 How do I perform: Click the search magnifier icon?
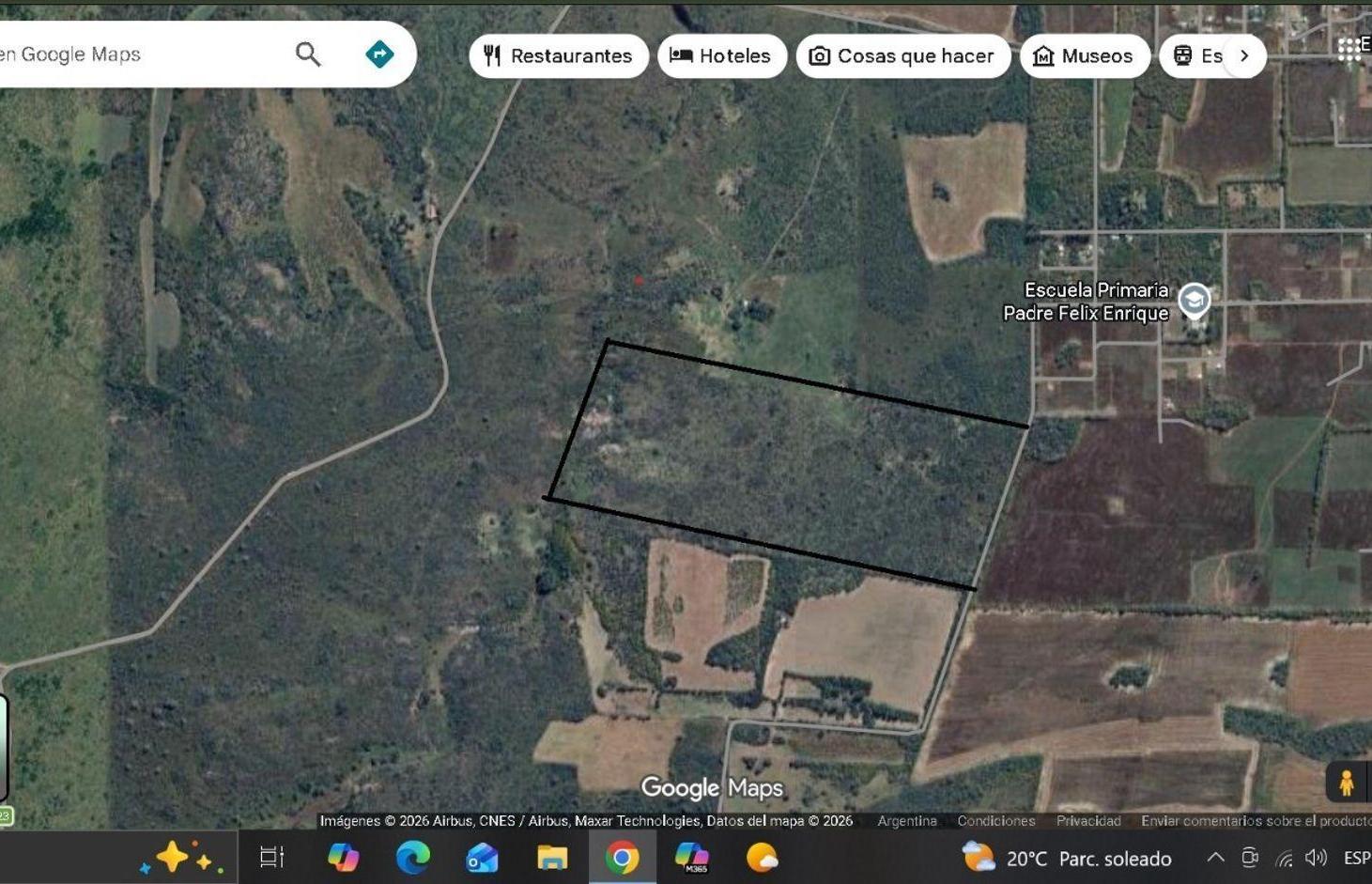tap(308, 54)
